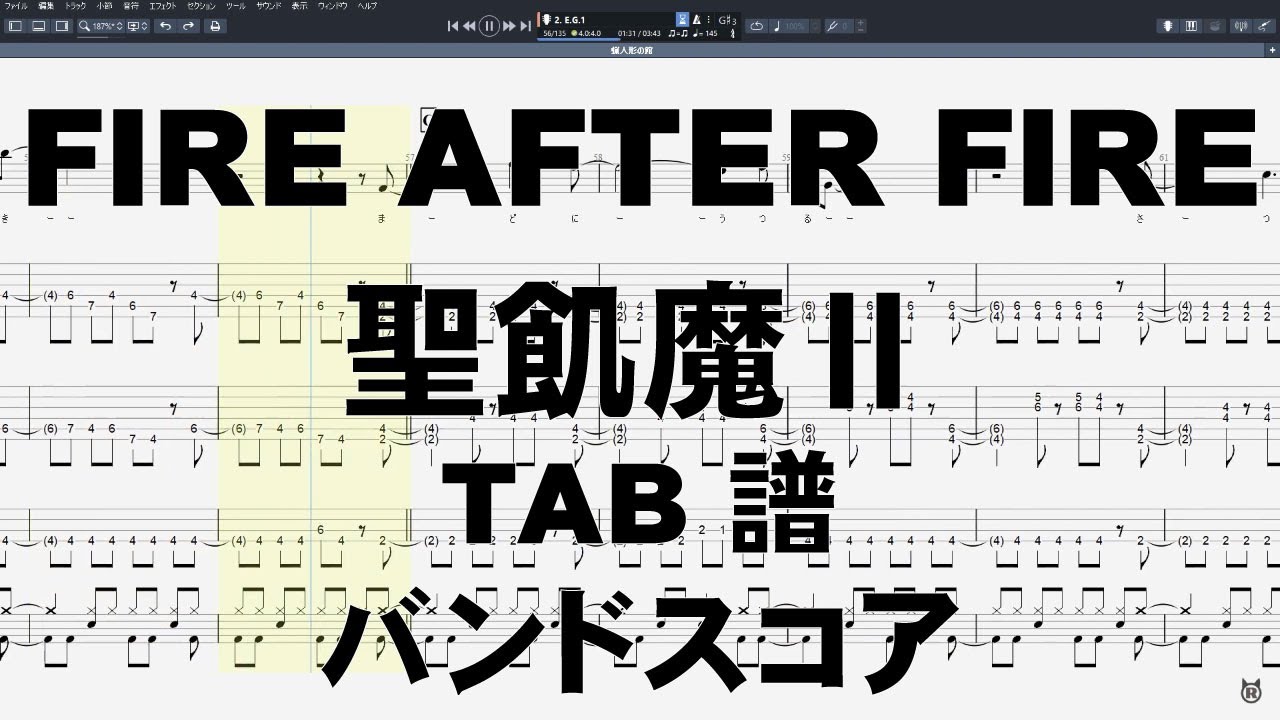Image resolution: width=1280 pixels, height=720 pixels.
Task: Toggle the bottom global view panel
Action: point(38,26)
